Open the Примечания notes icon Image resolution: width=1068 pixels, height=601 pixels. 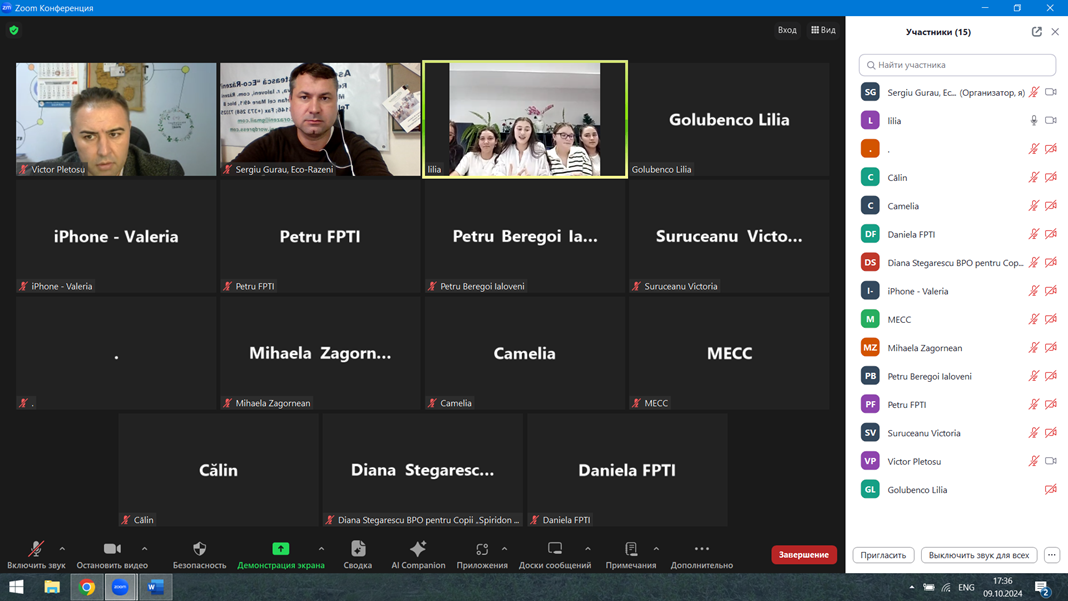coord(630,549)
